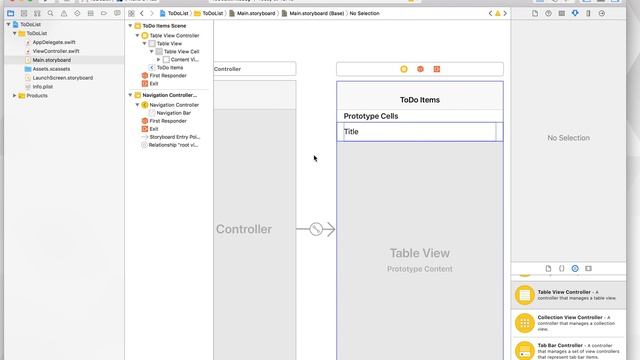
Task: Select Relationship root view controller row
Action: (x=173, y=145)
